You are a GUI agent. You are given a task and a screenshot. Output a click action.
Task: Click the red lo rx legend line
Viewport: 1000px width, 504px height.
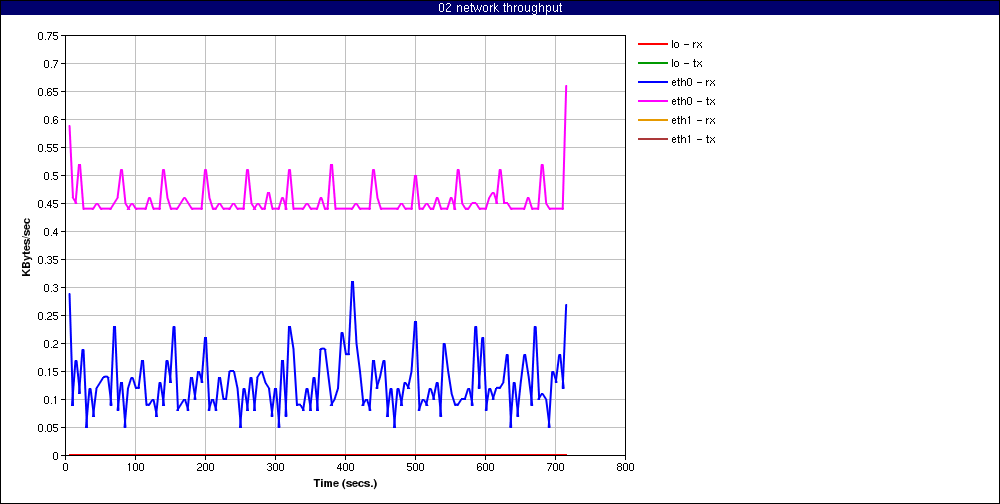(x=651, y=44)
